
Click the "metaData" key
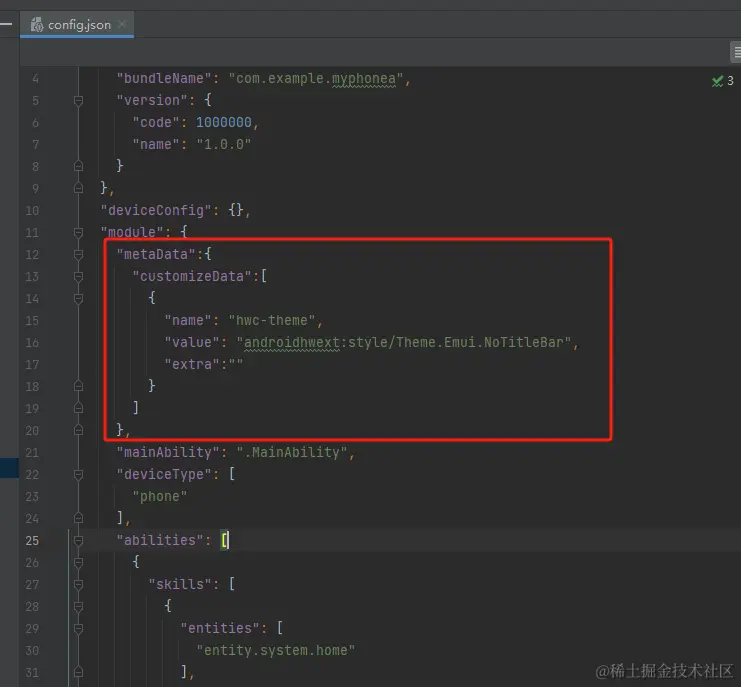[156, 254]
